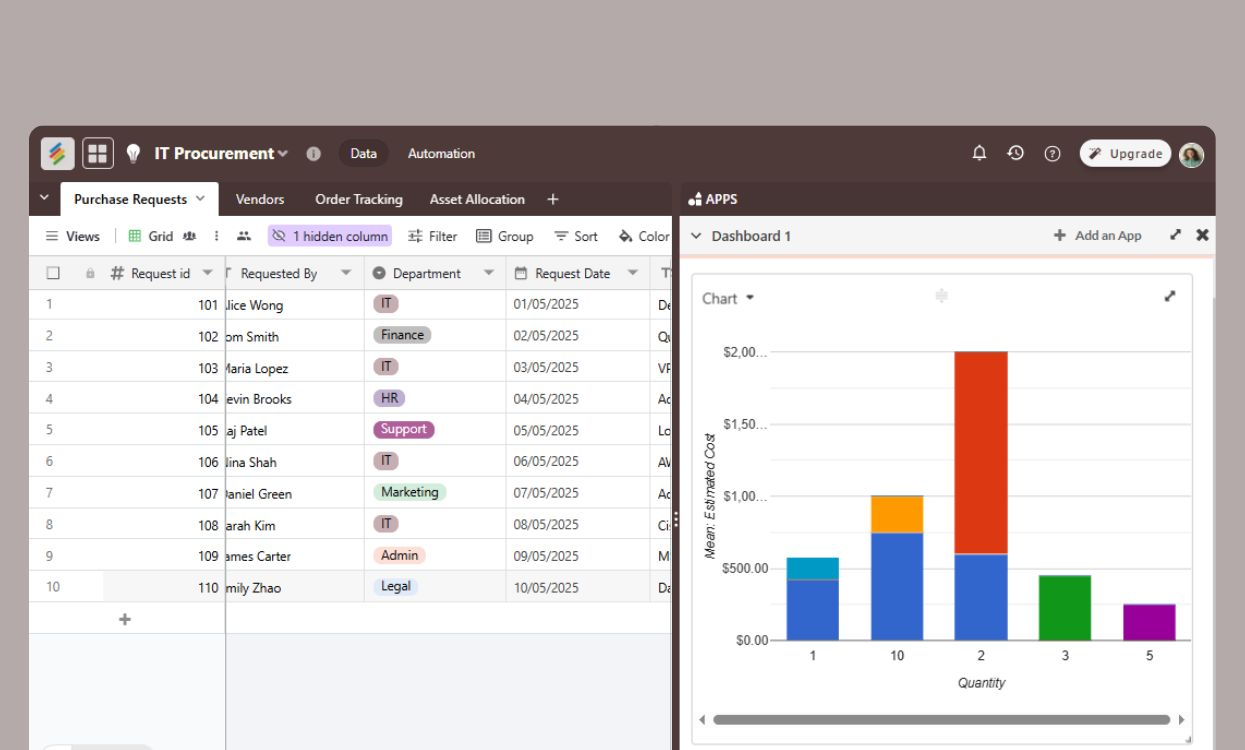Viewport: 1245px width, 750px height.
Task: Select the HR department tag
Action: click(x=389, y=398)
